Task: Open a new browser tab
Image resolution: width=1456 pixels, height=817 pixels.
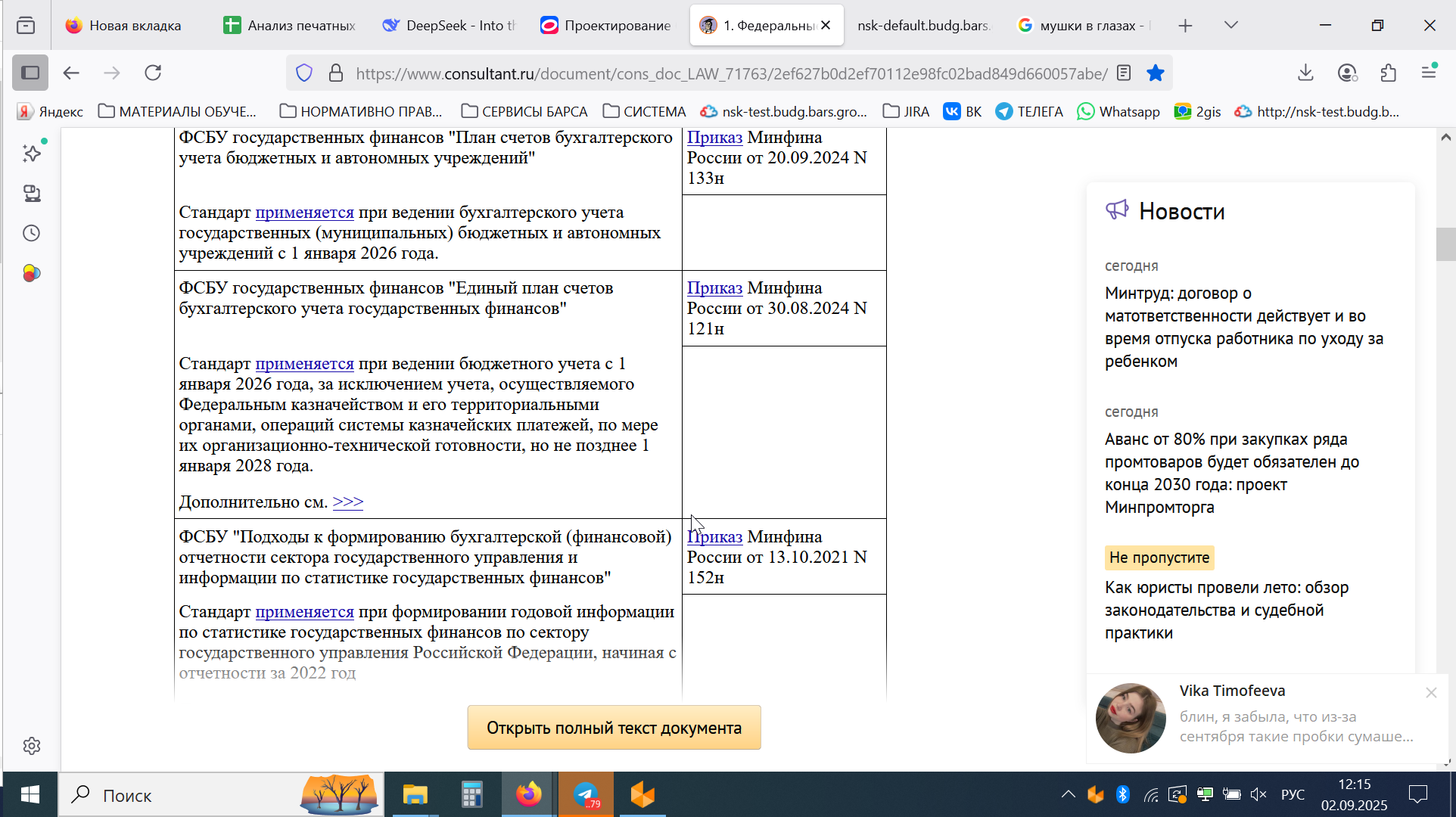Action: 1186,26
